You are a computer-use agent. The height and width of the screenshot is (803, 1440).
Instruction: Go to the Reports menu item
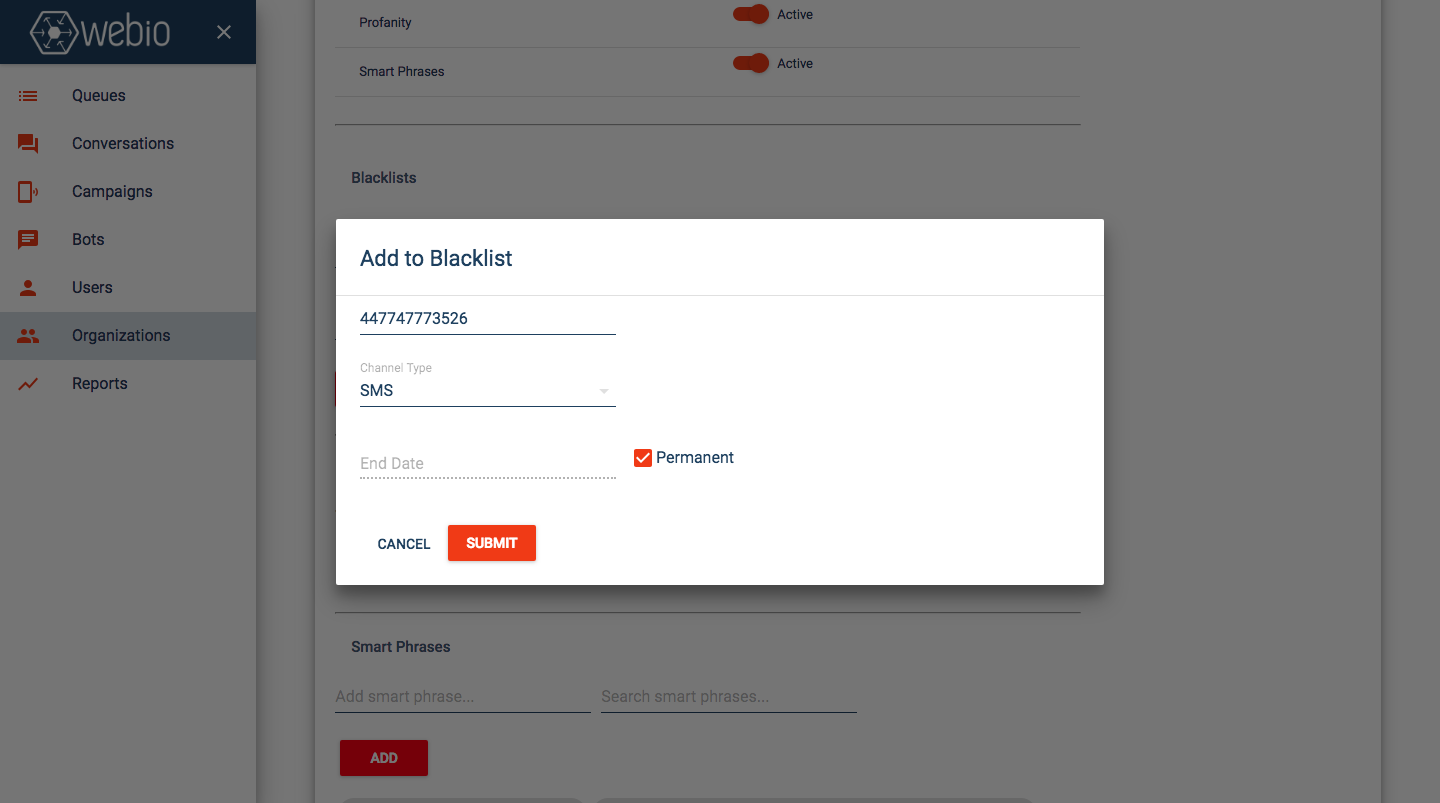(100, 384)
